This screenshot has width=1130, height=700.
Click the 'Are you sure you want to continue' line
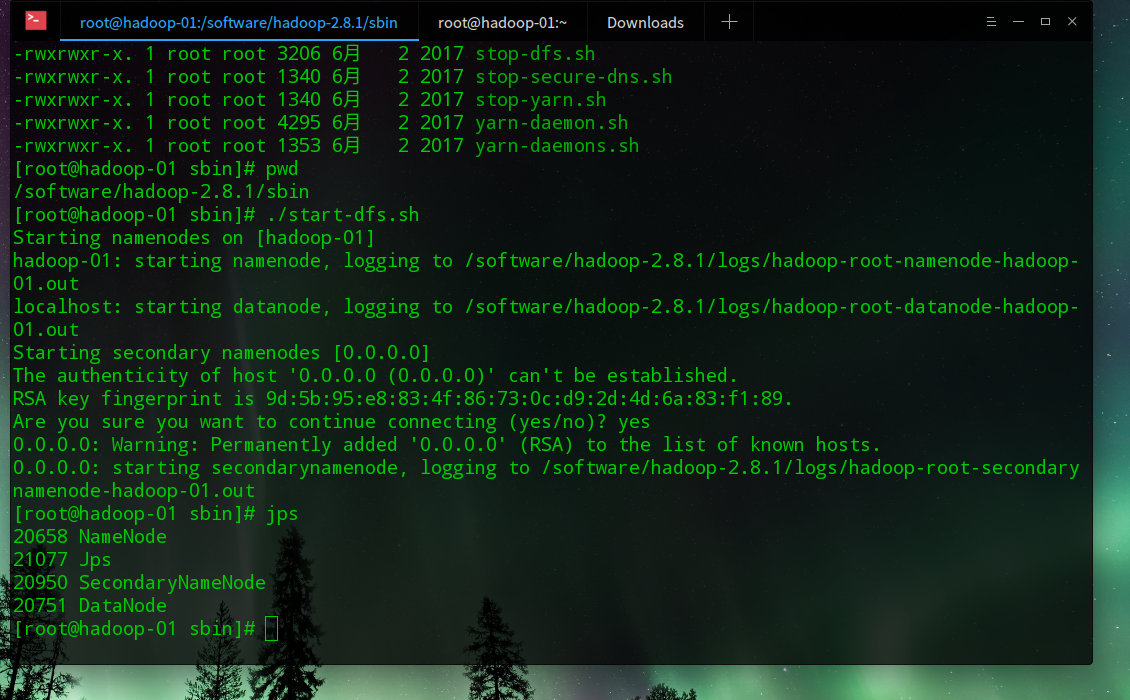click(332, 422)
